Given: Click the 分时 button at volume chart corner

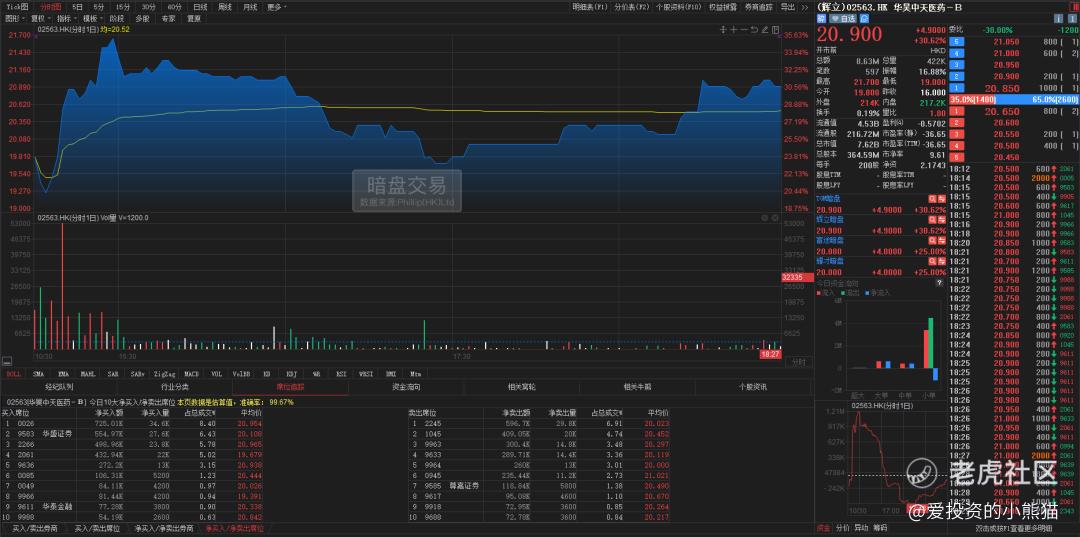Looking at the screenshot, I should coord(797,362).
